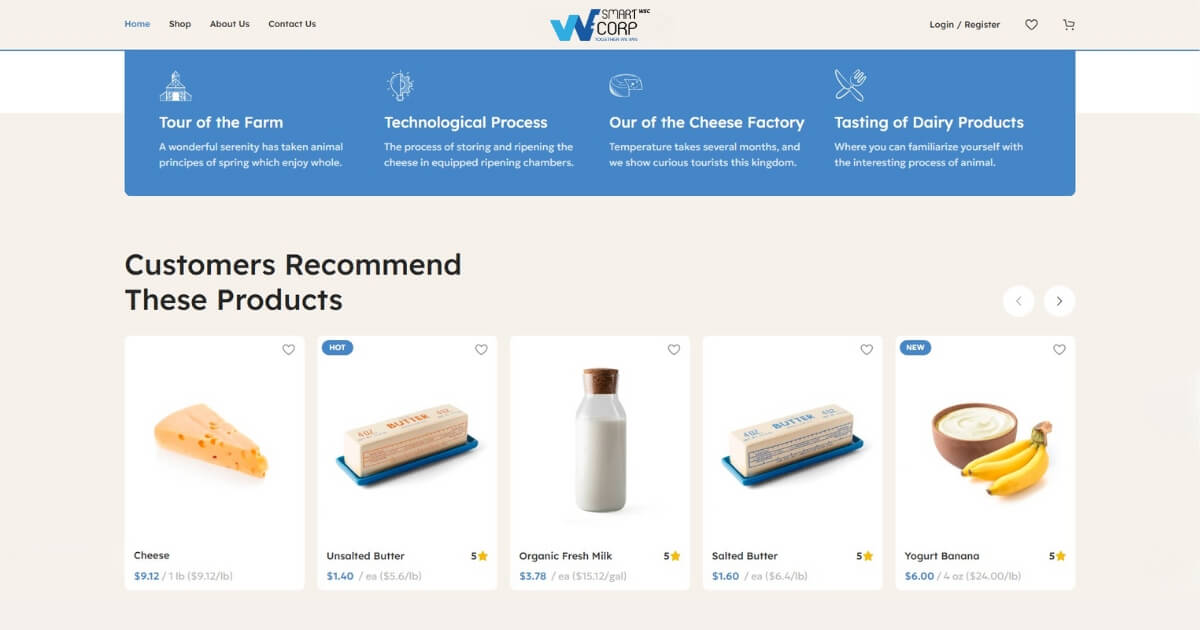
Task: Click the HOT badge on Unsalted Butter
Action: tap(337, 347)
